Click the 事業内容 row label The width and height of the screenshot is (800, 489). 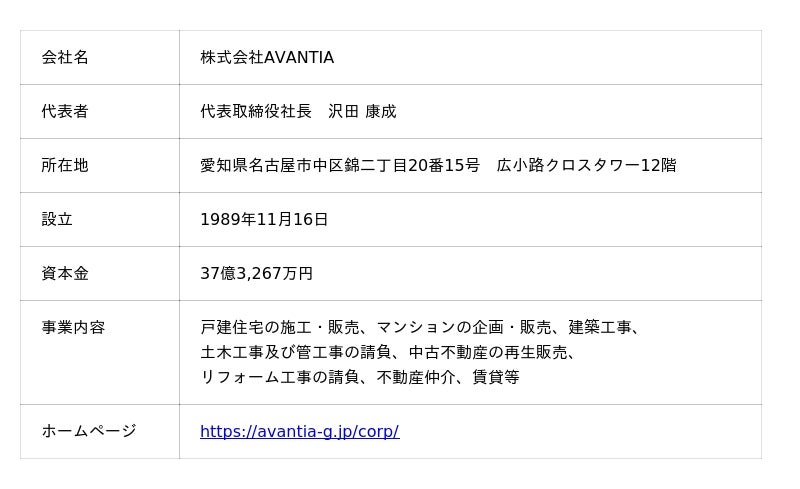(x=73, y=328)
